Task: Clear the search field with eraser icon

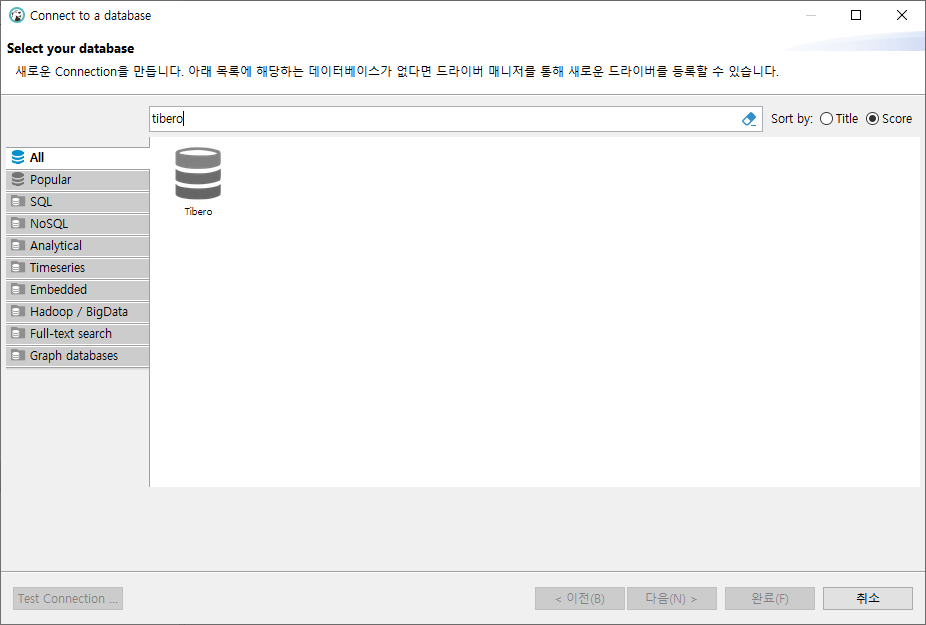Action: (749, 119)
